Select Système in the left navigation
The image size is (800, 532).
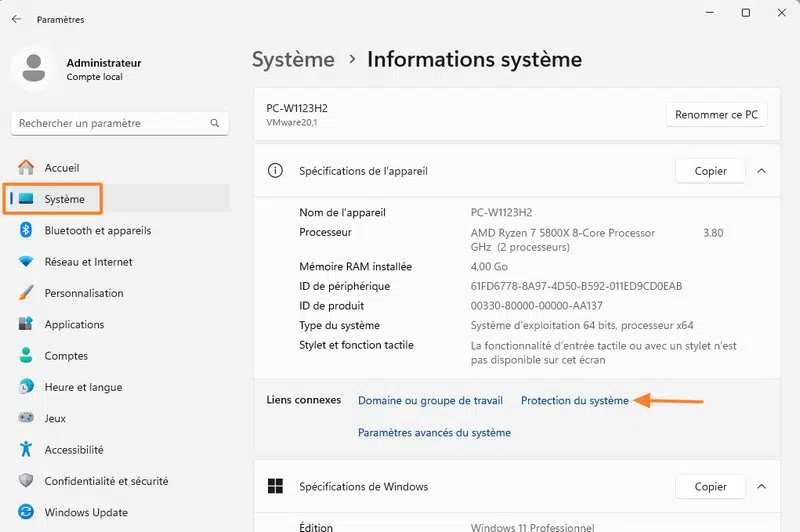[65, 199]
